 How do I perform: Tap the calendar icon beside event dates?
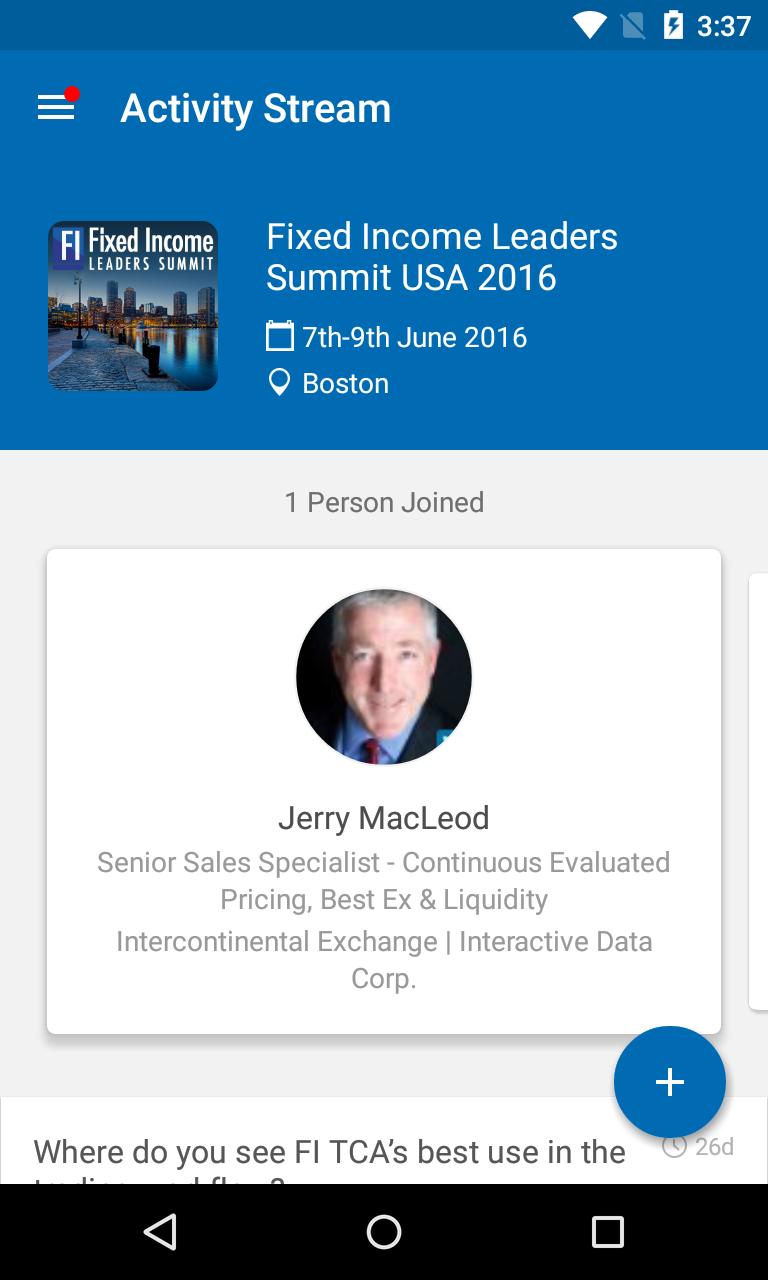[x=280, y=336]
